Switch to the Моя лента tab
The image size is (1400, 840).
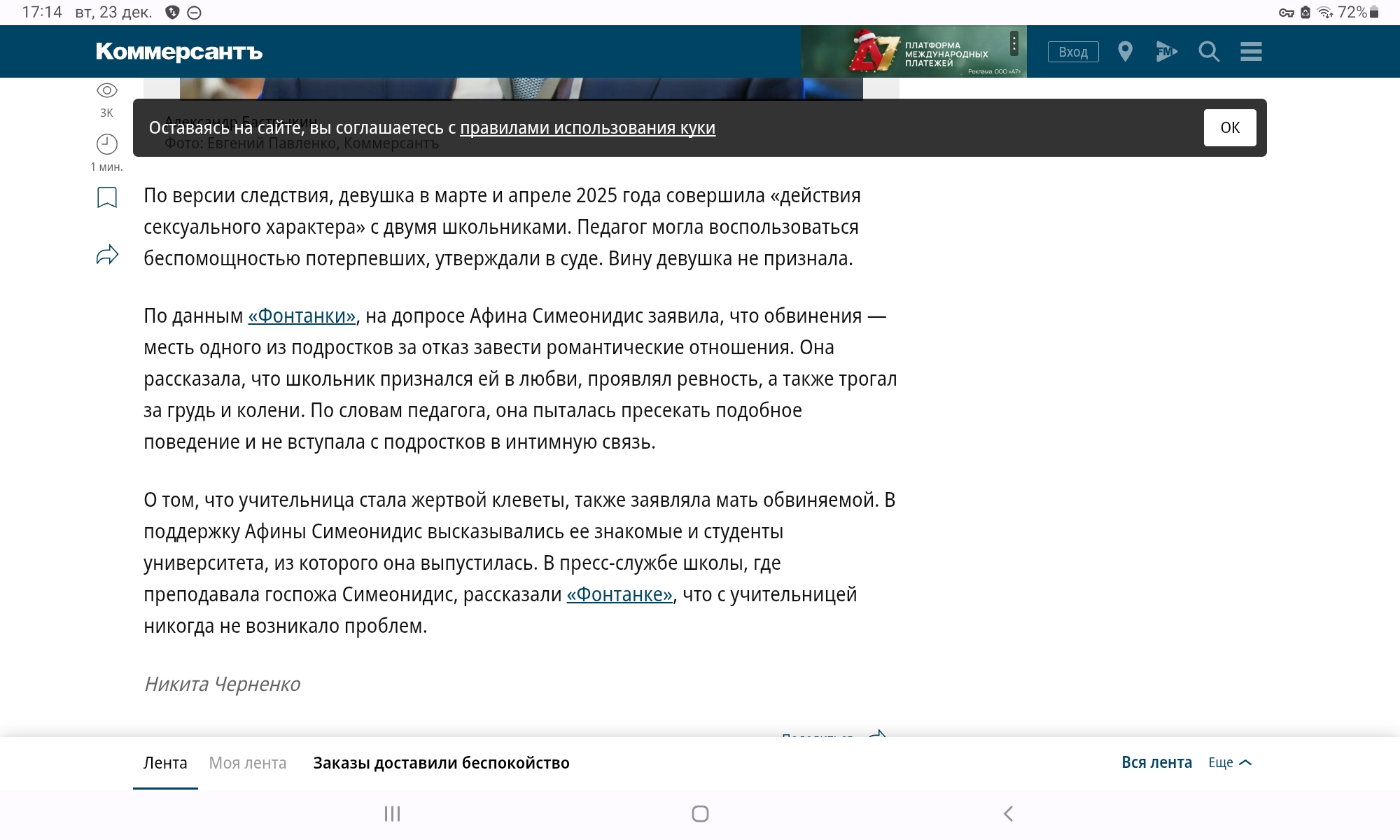coord(248,763)
